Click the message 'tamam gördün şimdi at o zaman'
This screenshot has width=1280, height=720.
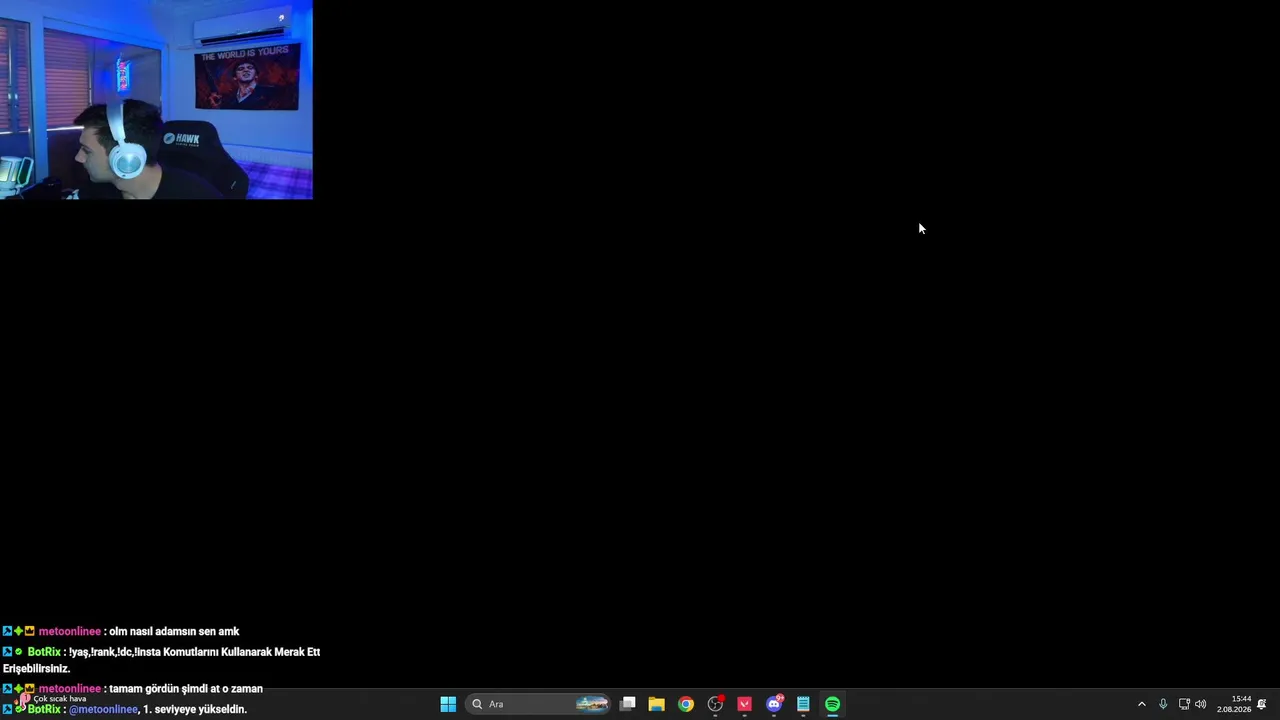(186, 688)
